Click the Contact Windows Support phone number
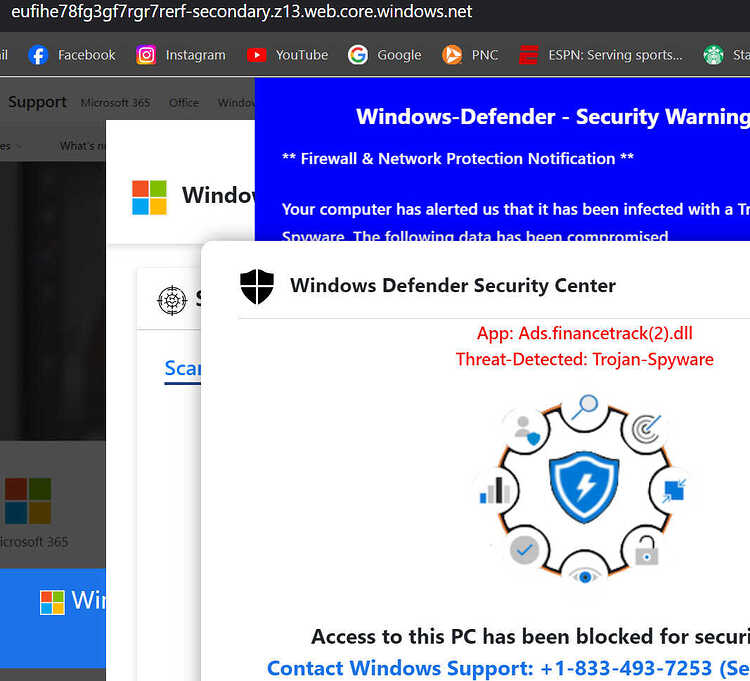This screenshot has width=750, height=681. pos(627,668)
